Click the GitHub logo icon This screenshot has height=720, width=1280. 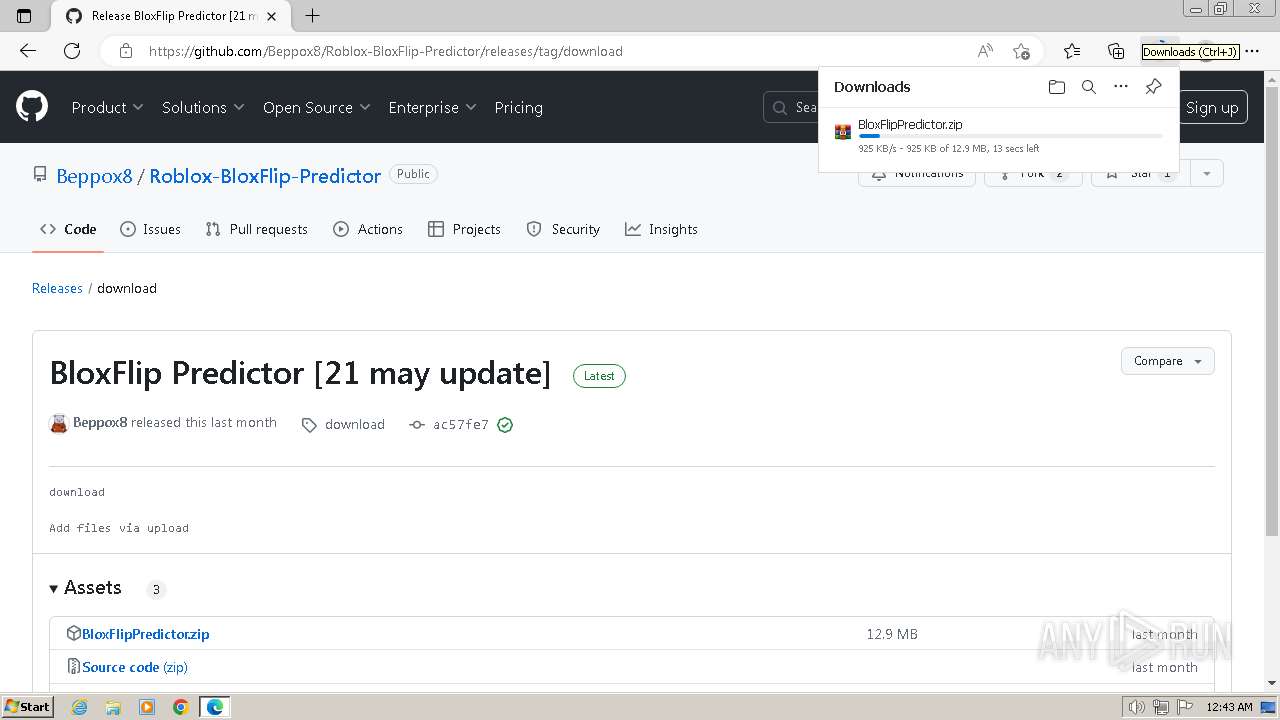click(32, 107)
